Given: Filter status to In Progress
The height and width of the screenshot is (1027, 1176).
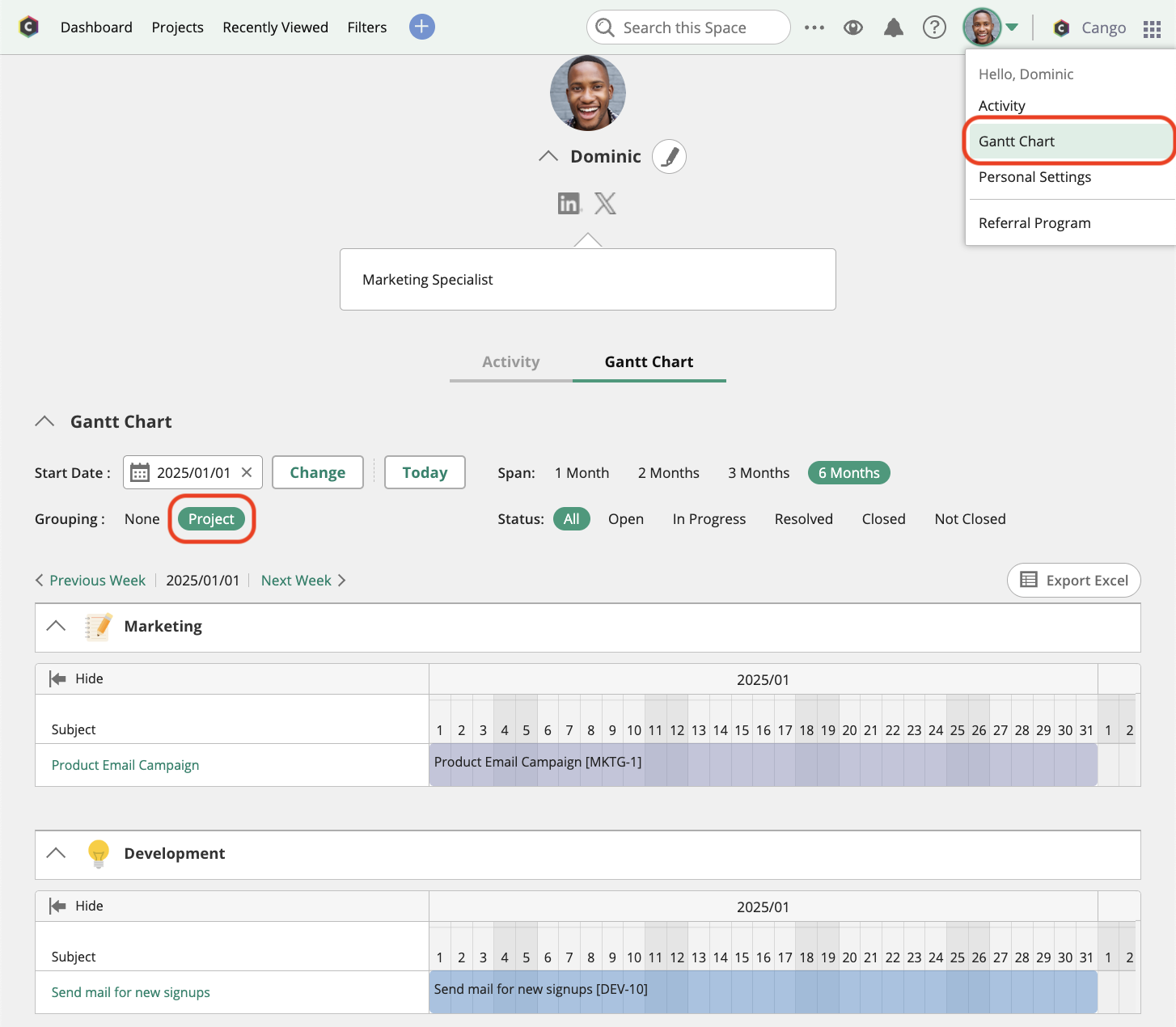Looking at the screenshot, I should 709,519.
